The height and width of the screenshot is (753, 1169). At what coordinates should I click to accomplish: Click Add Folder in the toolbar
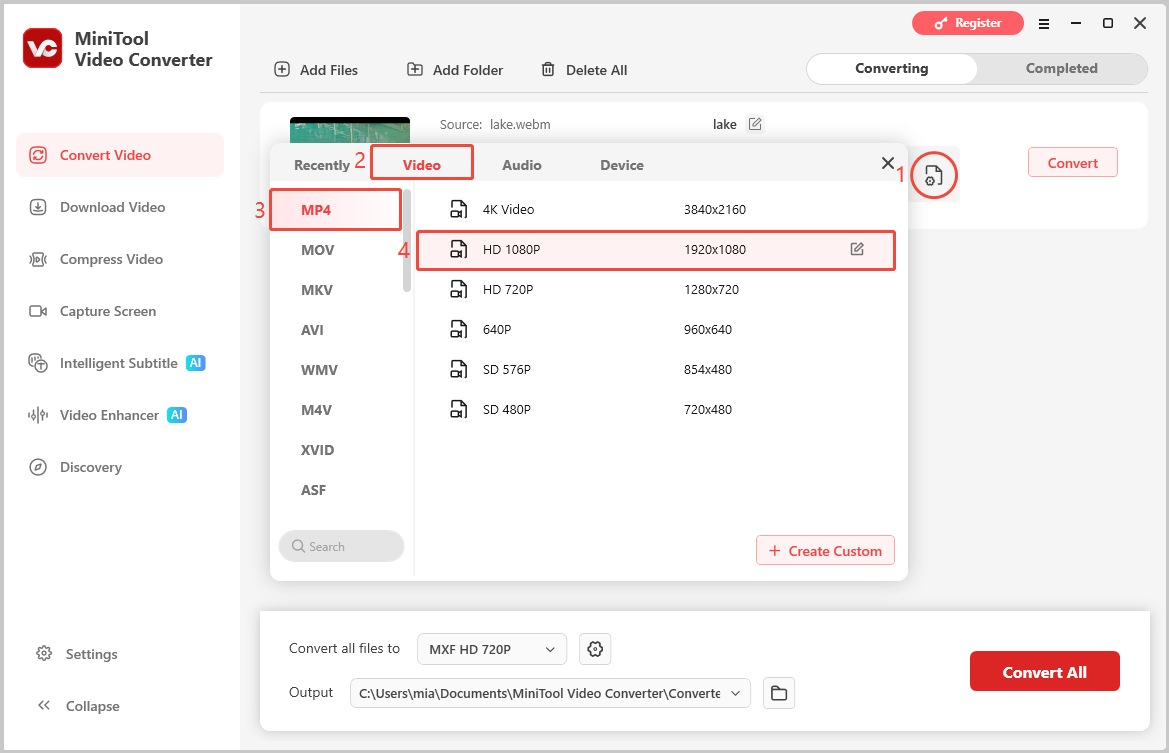(x=455, y=70)
